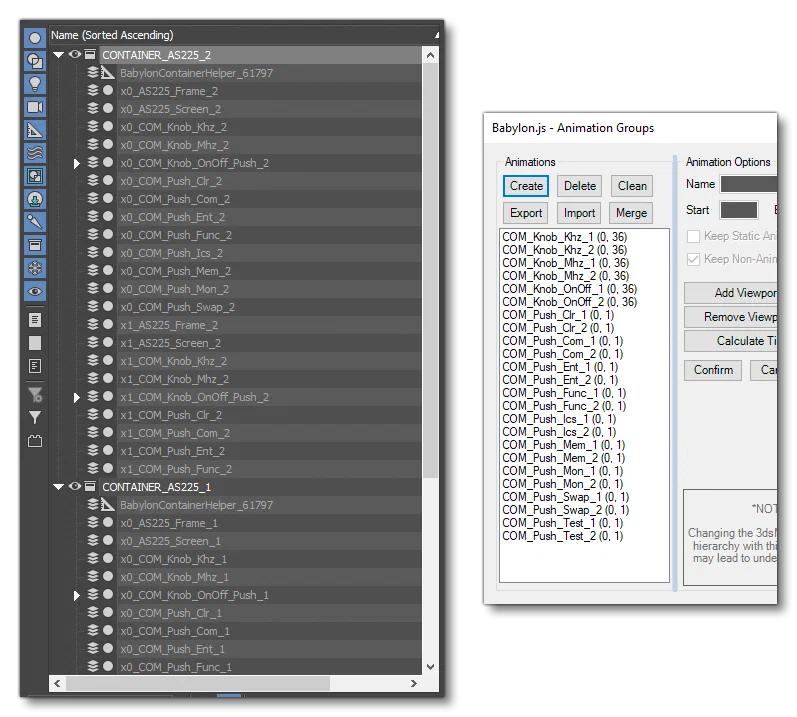This screenshot has width=797, height=717.
Task: Select the x0_COM_Push_Mem_2 tree row
Action: pos(236,271)
